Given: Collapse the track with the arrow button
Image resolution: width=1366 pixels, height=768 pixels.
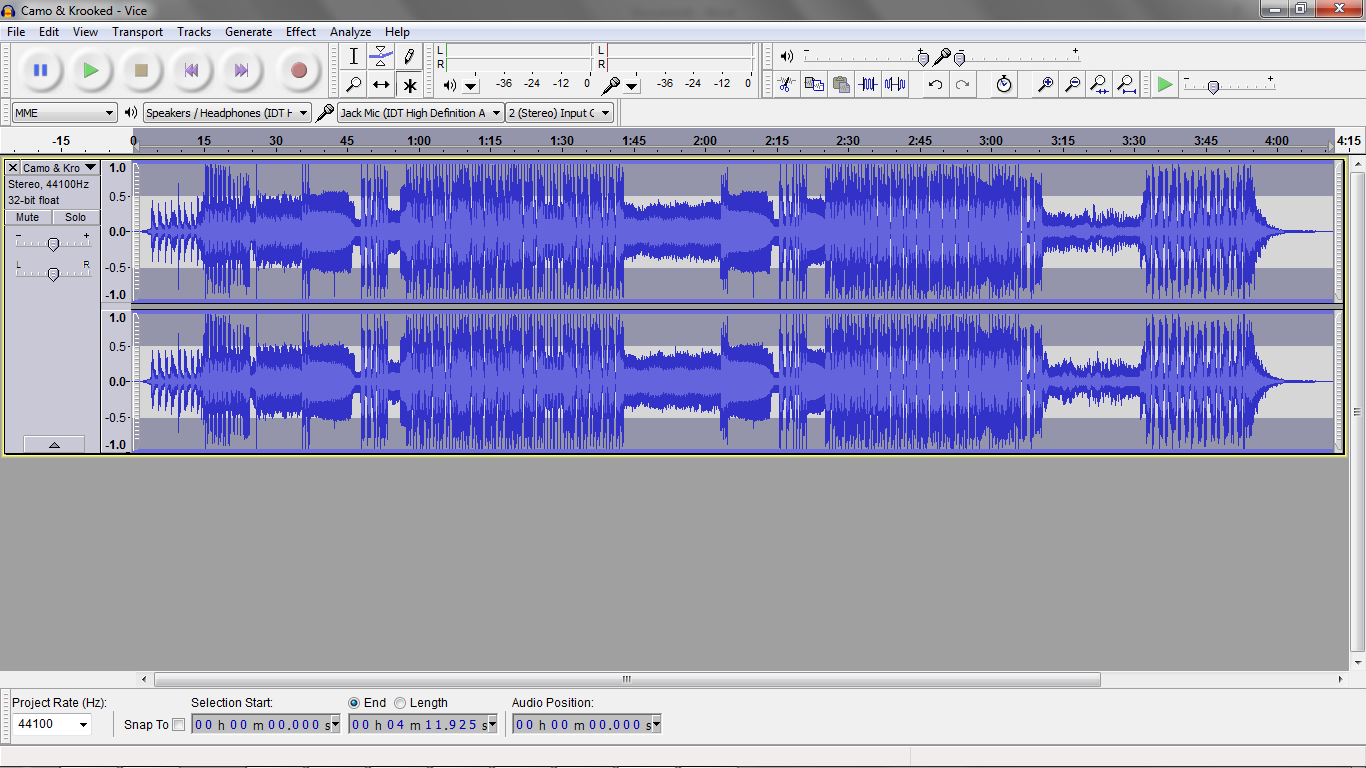Looking at the screenshot, I should pyautogui.click(x=53, y=444).
